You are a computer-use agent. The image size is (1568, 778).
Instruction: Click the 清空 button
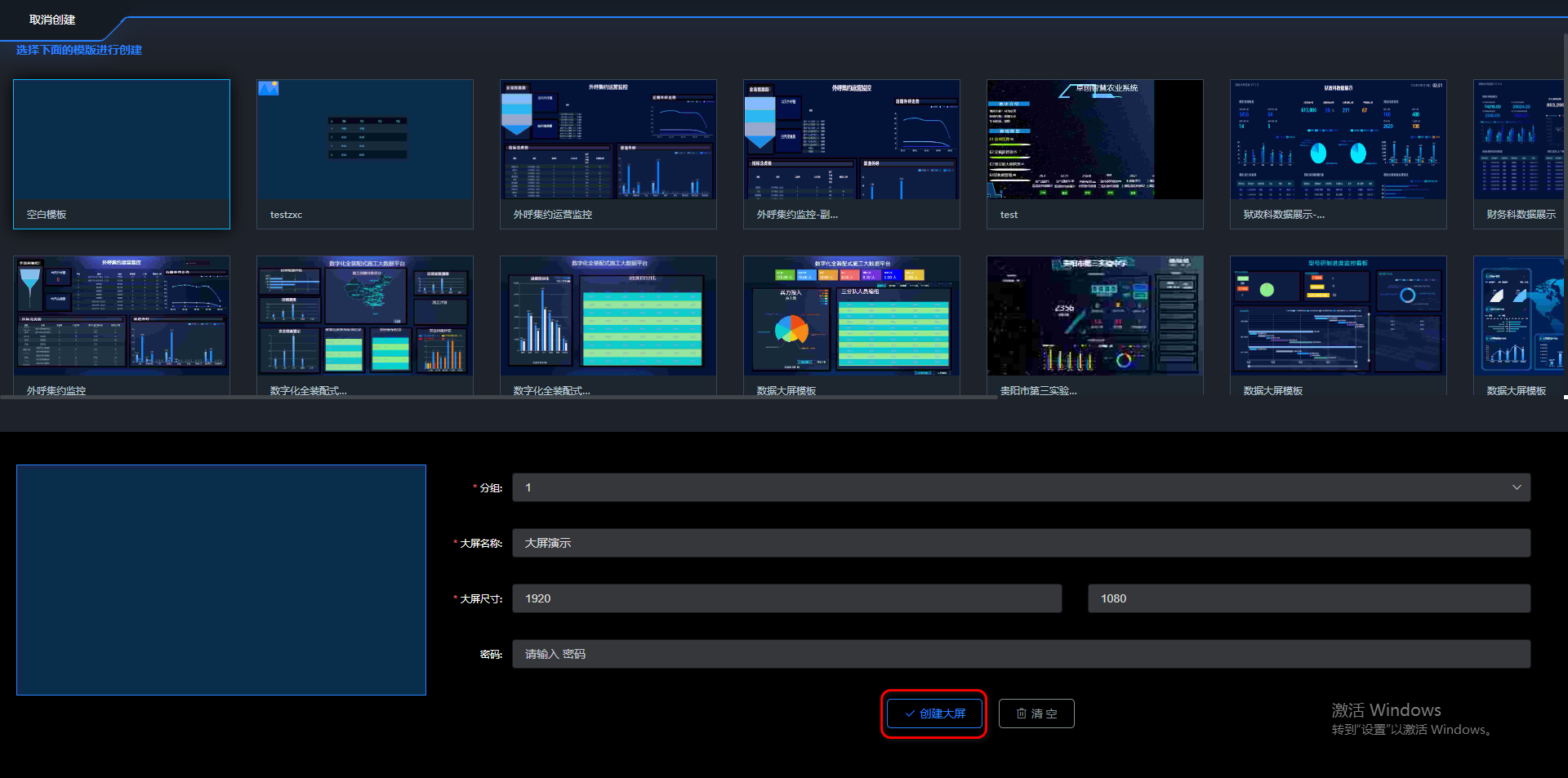(x=1036, y=714)
